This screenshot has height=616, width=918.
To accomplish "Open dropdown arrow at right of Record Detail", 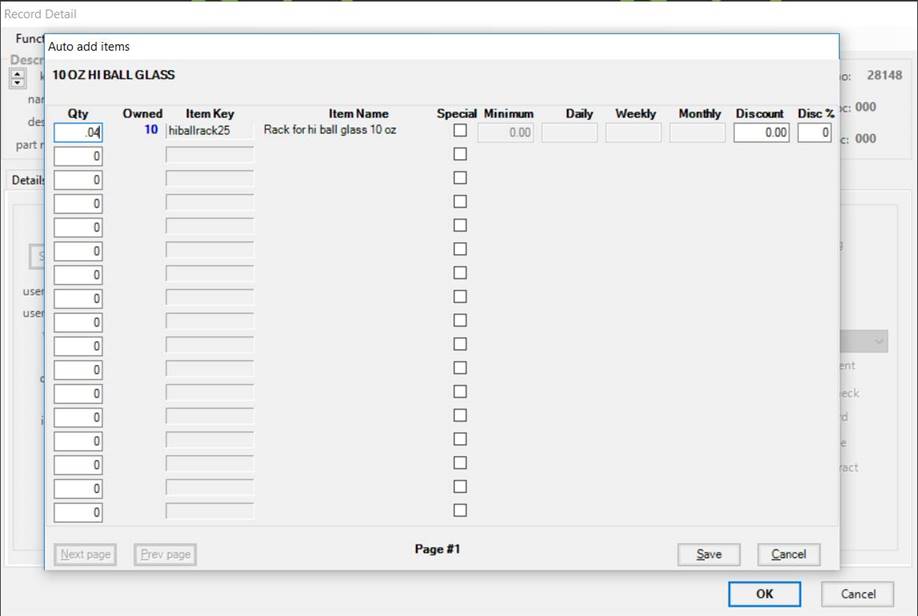I will point(878,342).
